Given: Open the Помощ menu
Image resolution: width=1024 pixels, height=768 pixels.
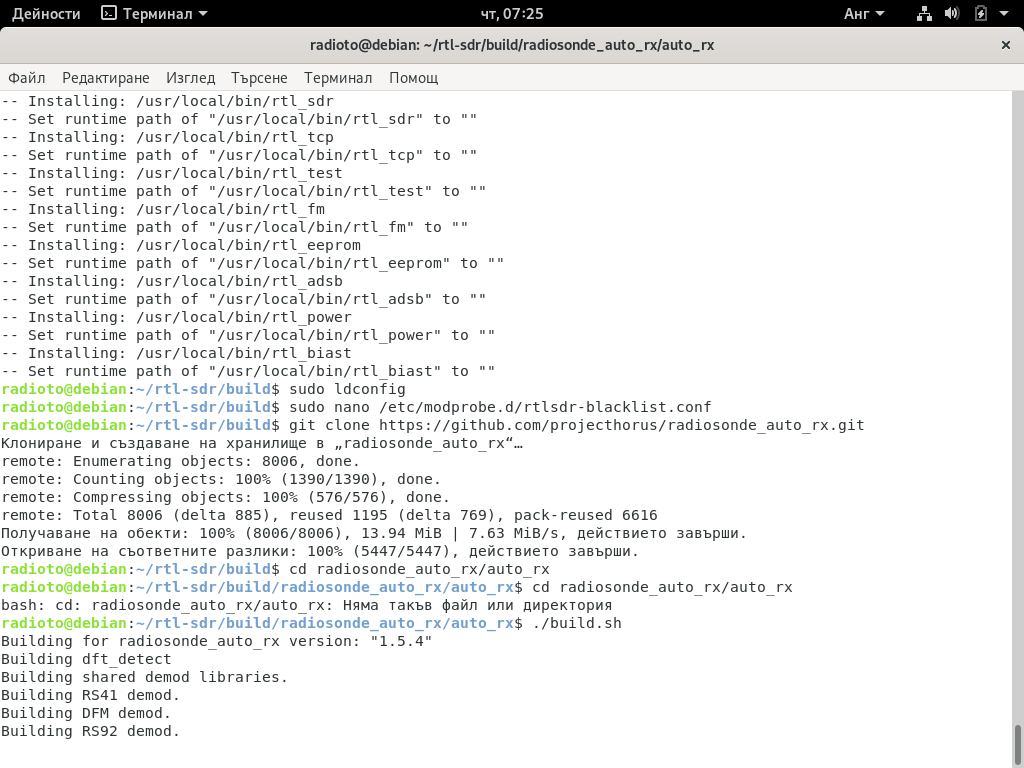Looking at the screenshot, I should pyautogui.click(x=413, y=78).
